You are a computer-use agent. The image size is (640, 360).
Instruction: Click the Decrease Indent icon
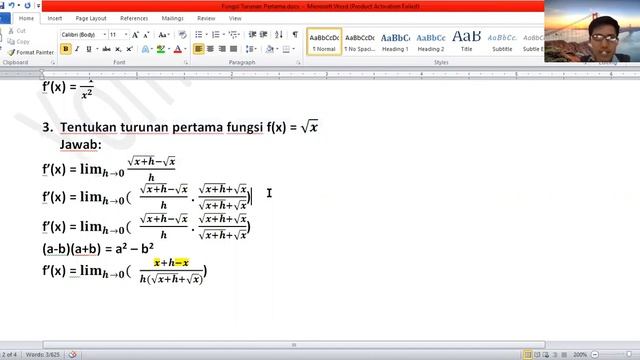point(252,34)
